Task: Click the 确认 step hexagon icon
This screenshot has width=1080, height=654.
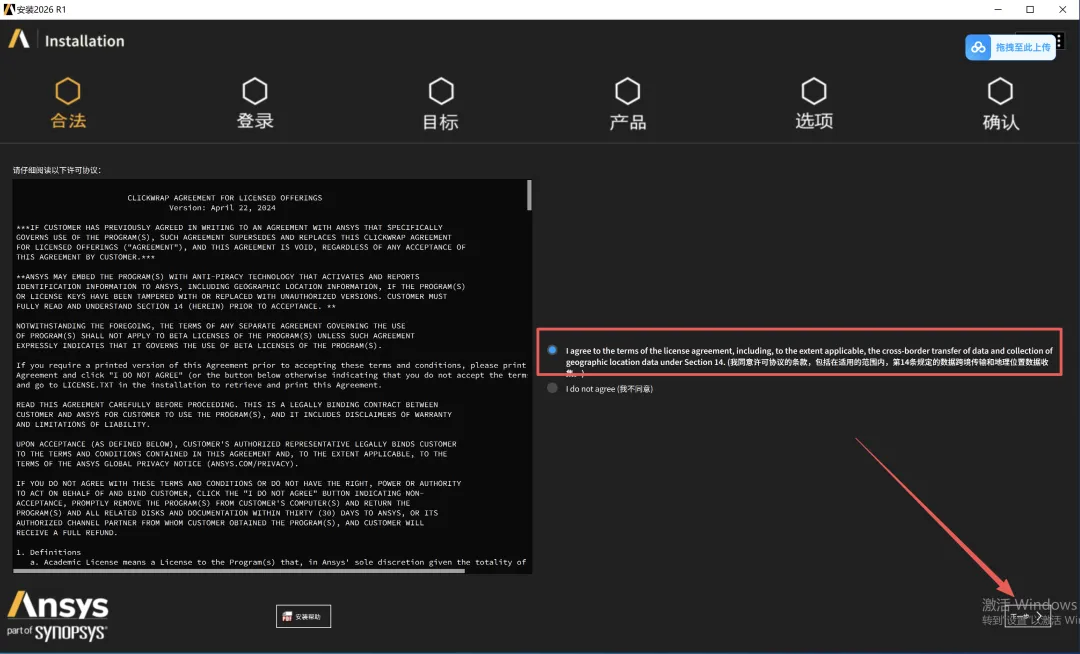Action: coord(1000,91)
